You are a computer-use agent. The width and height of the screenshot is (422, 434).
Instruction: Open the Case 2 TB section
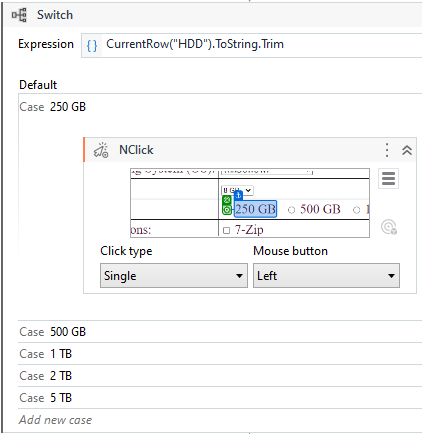(x=220, y=376)
